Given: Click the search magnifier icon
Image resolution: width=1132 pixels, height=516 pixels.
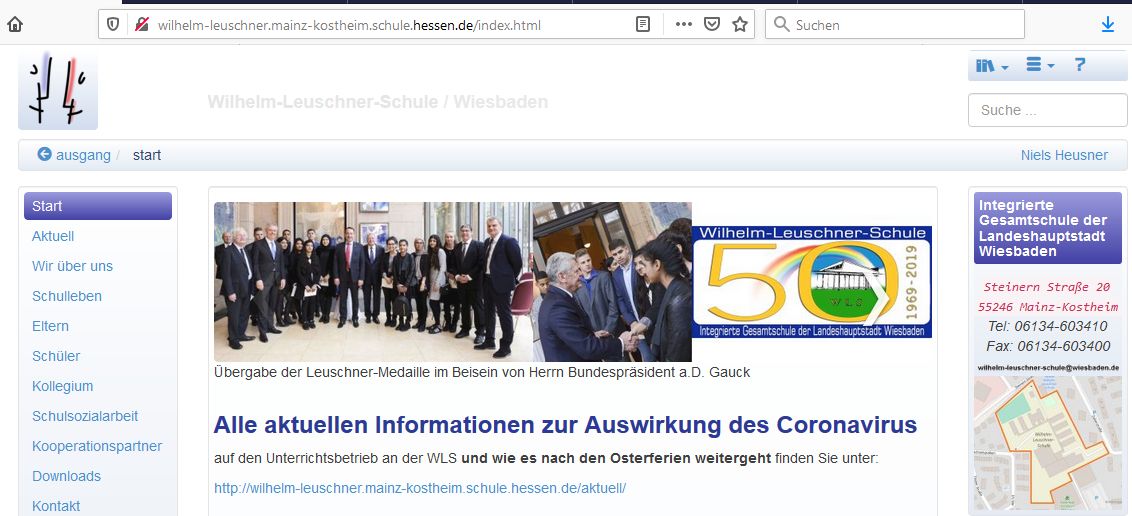Looking at the screenshot, I should [781, 25].
